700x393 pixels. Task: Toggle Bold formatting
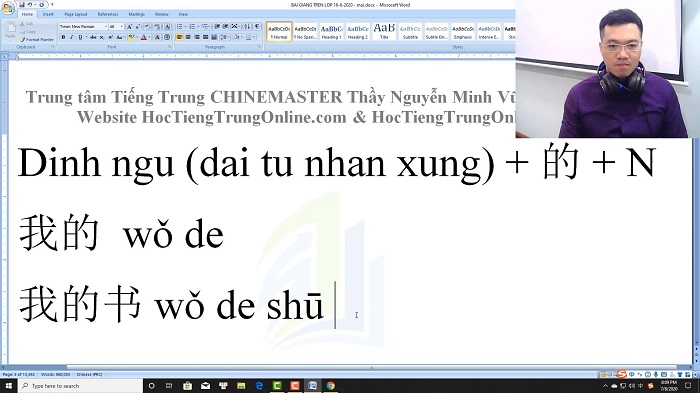coord(63,37)
